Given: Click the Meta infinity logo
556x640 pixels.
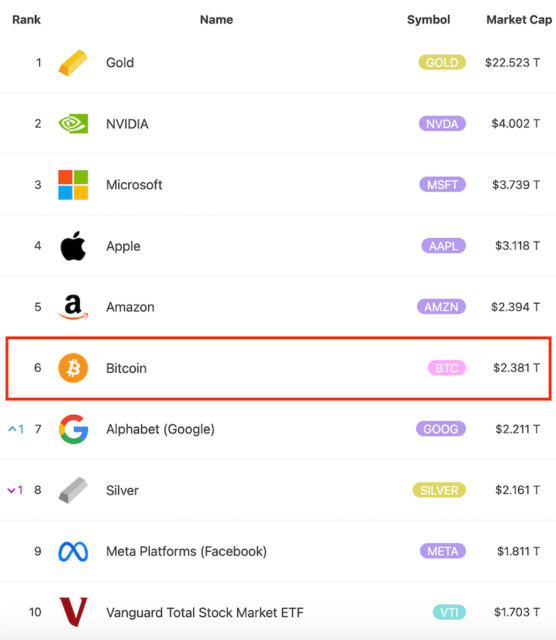Looking at the screenshot, I should click(x=73, y=551).
